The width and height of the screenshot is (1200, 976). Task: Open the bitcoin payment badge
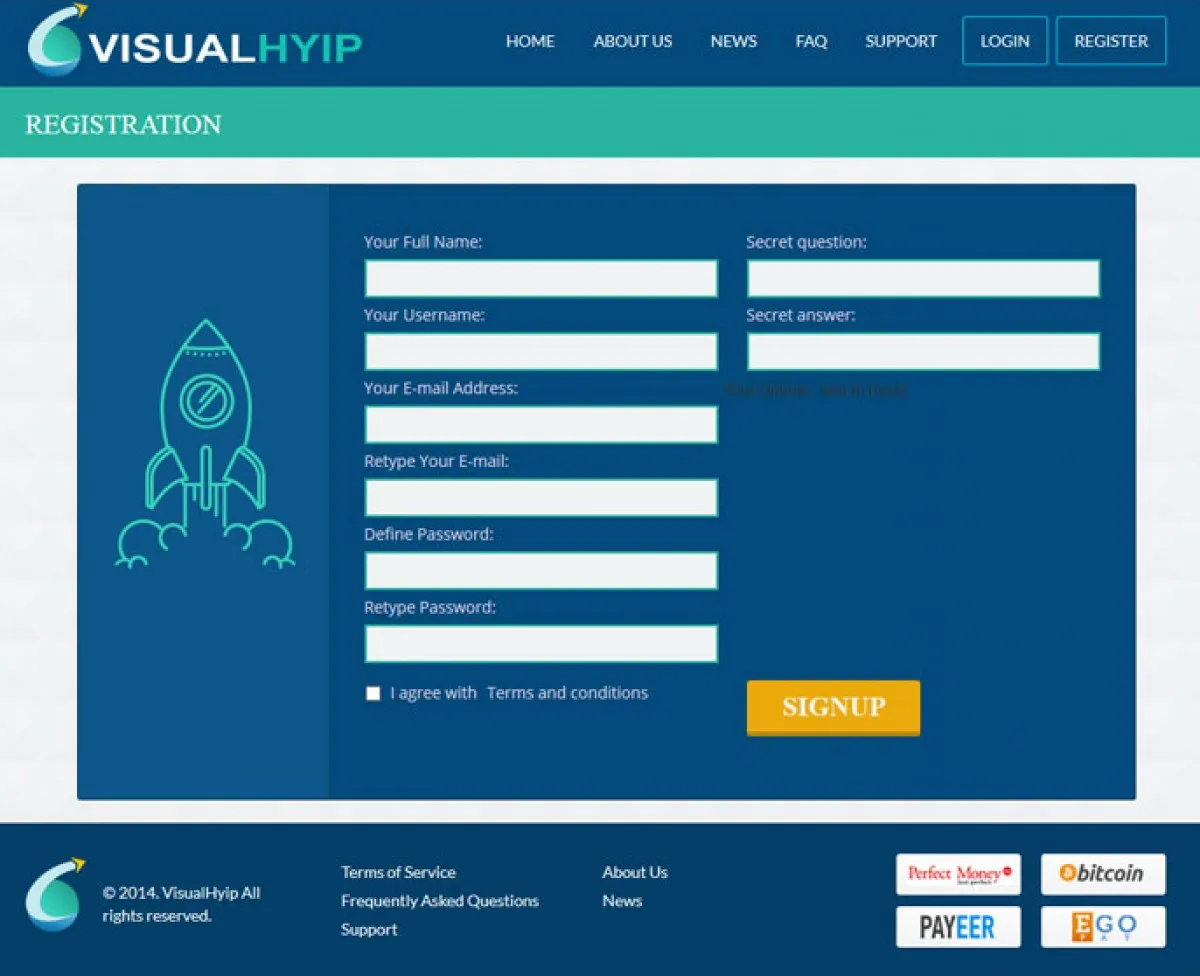tap(1103, 874)
